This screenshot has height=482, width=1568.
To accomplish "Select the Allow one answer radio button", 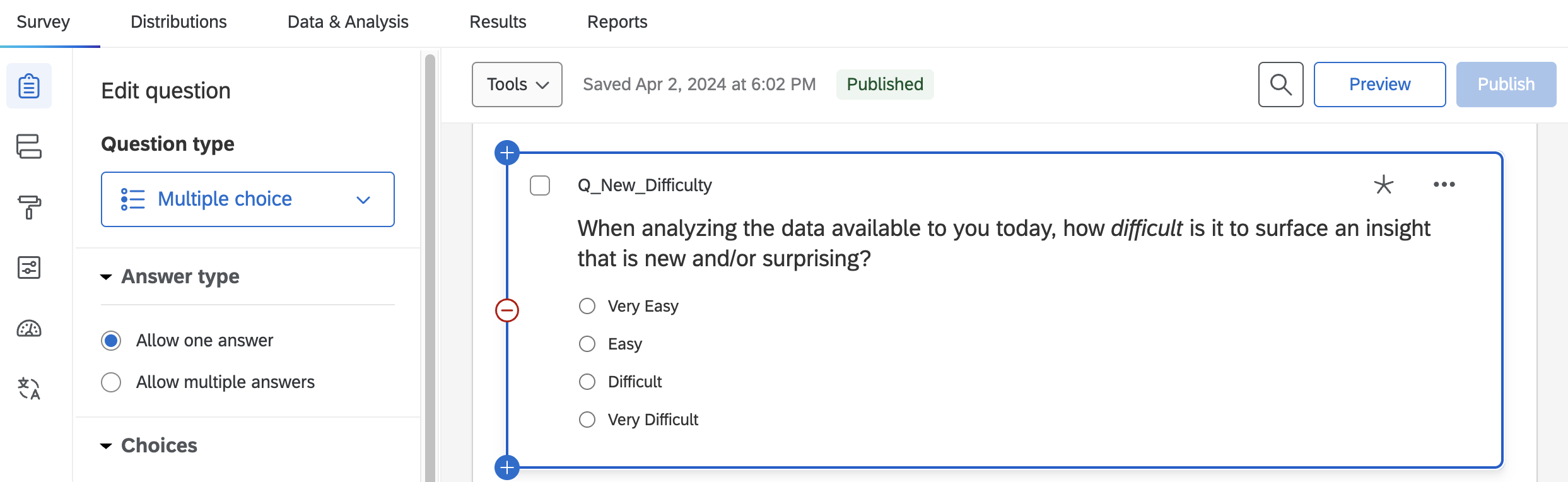I will click(x=112, y=341).
